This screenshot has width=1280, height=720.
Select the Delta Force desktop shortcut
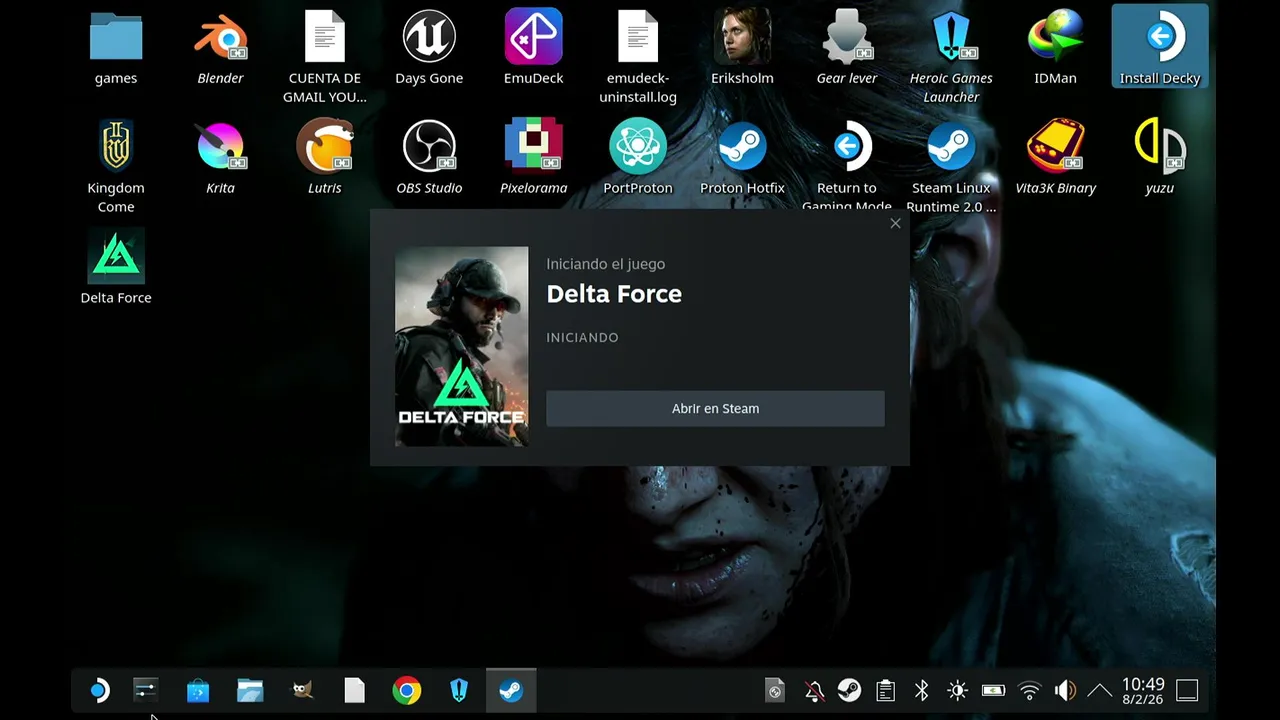(x=116, y=267)
